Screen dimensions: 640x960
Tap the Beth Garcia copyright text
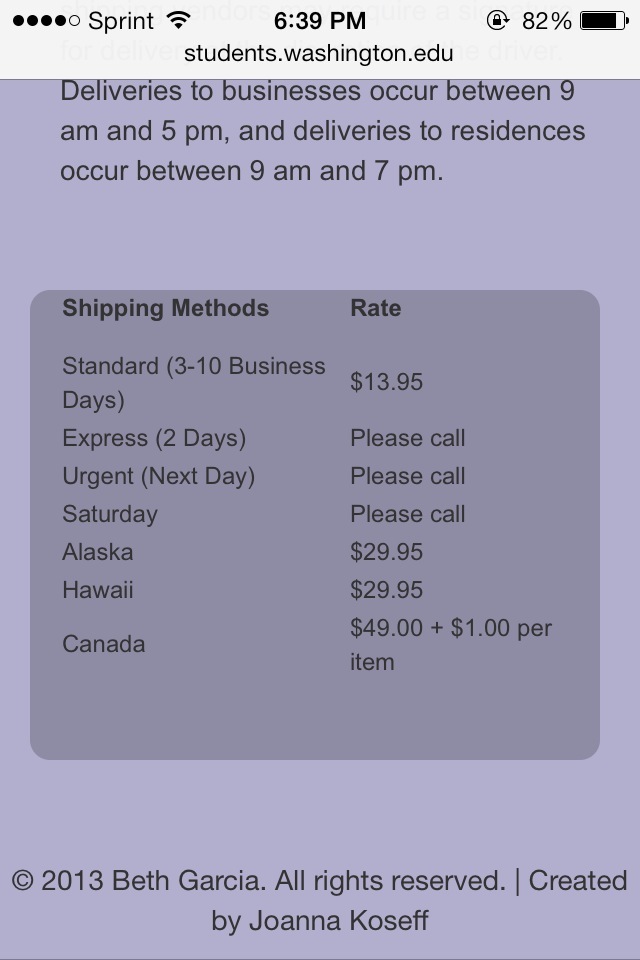(258, 881)
